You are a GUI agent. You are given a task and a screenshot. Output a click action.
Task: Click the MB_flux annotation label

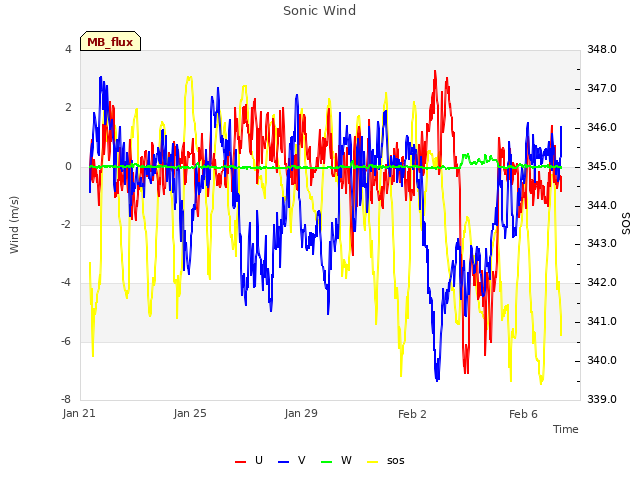(x=110, y=41)
